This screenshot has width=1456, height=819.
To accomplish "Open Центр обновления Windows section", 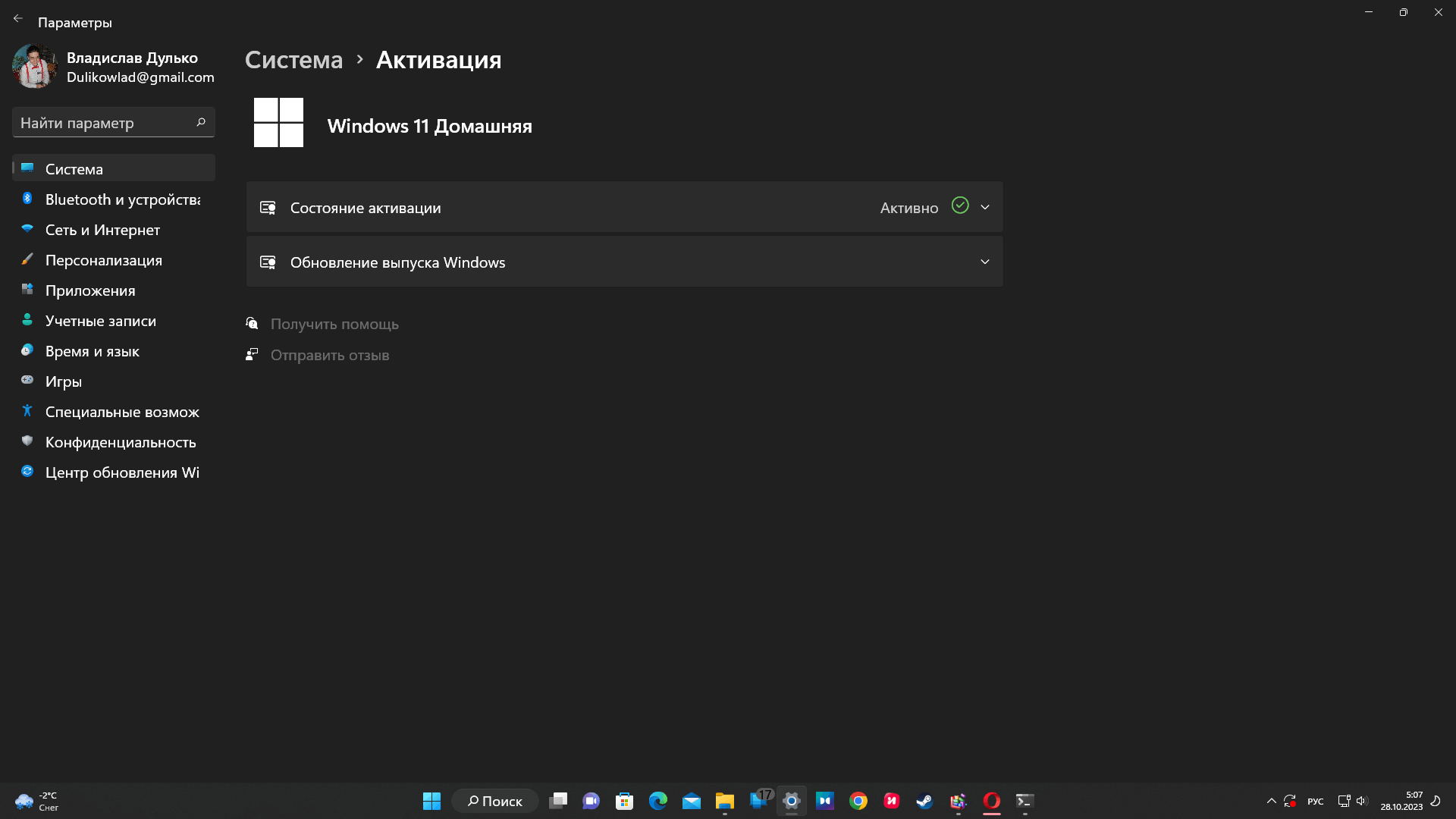I will click(114, 472).
